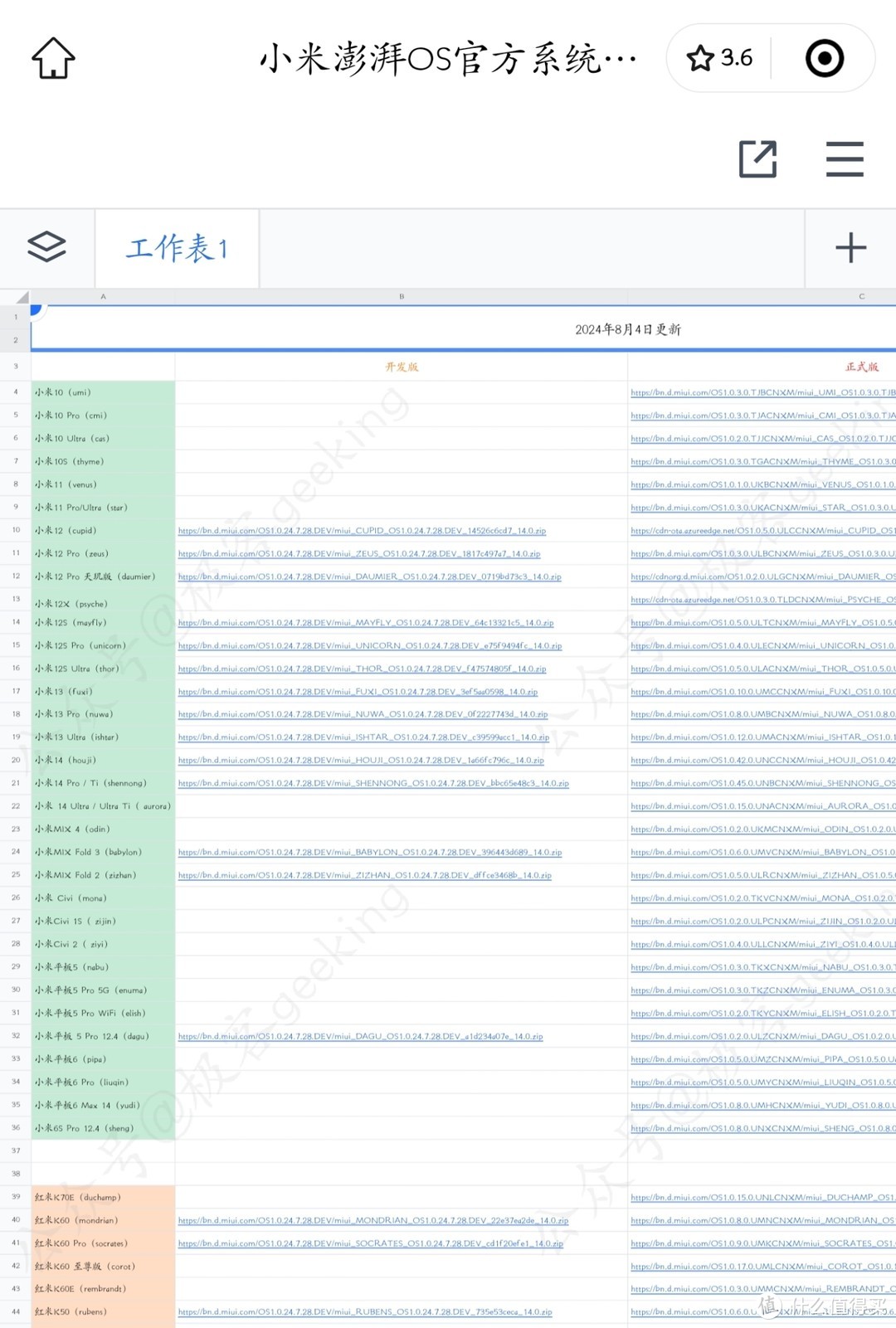Open the DAGU dev version download link

click(x=360, y=1037)
